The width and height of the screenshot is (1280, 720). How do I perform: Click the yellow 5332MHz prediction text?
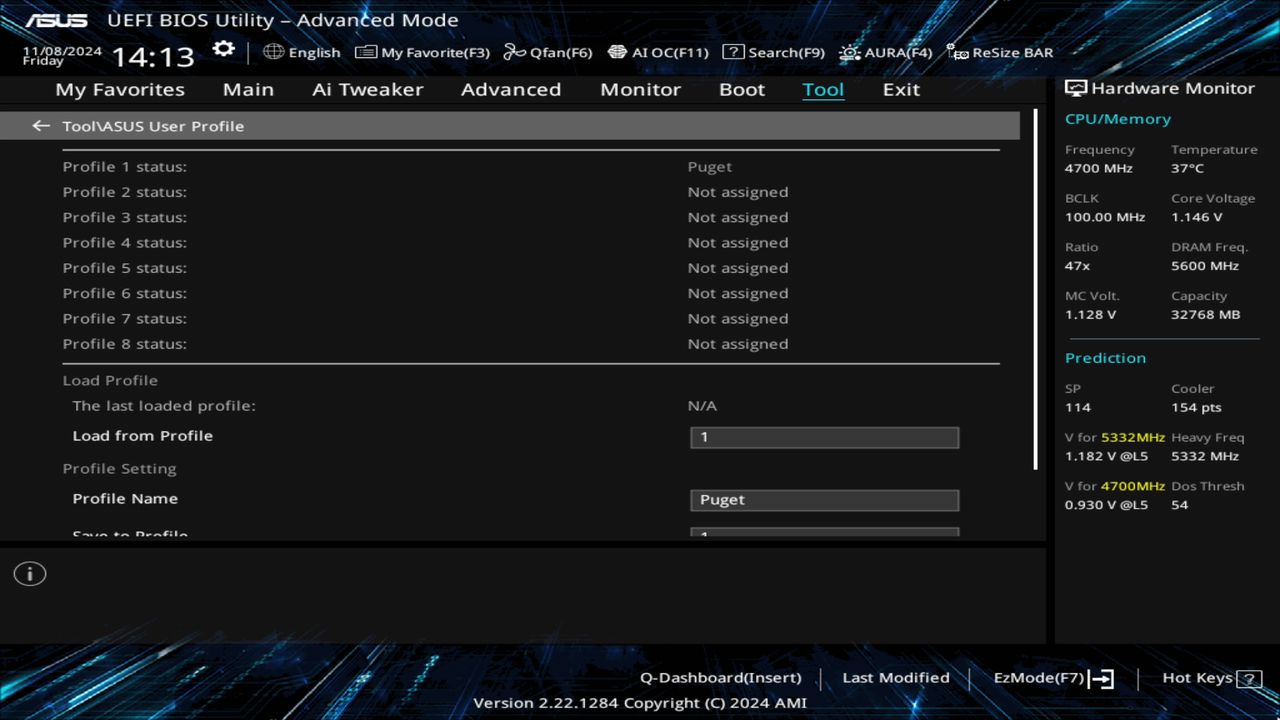[1133, 438]
